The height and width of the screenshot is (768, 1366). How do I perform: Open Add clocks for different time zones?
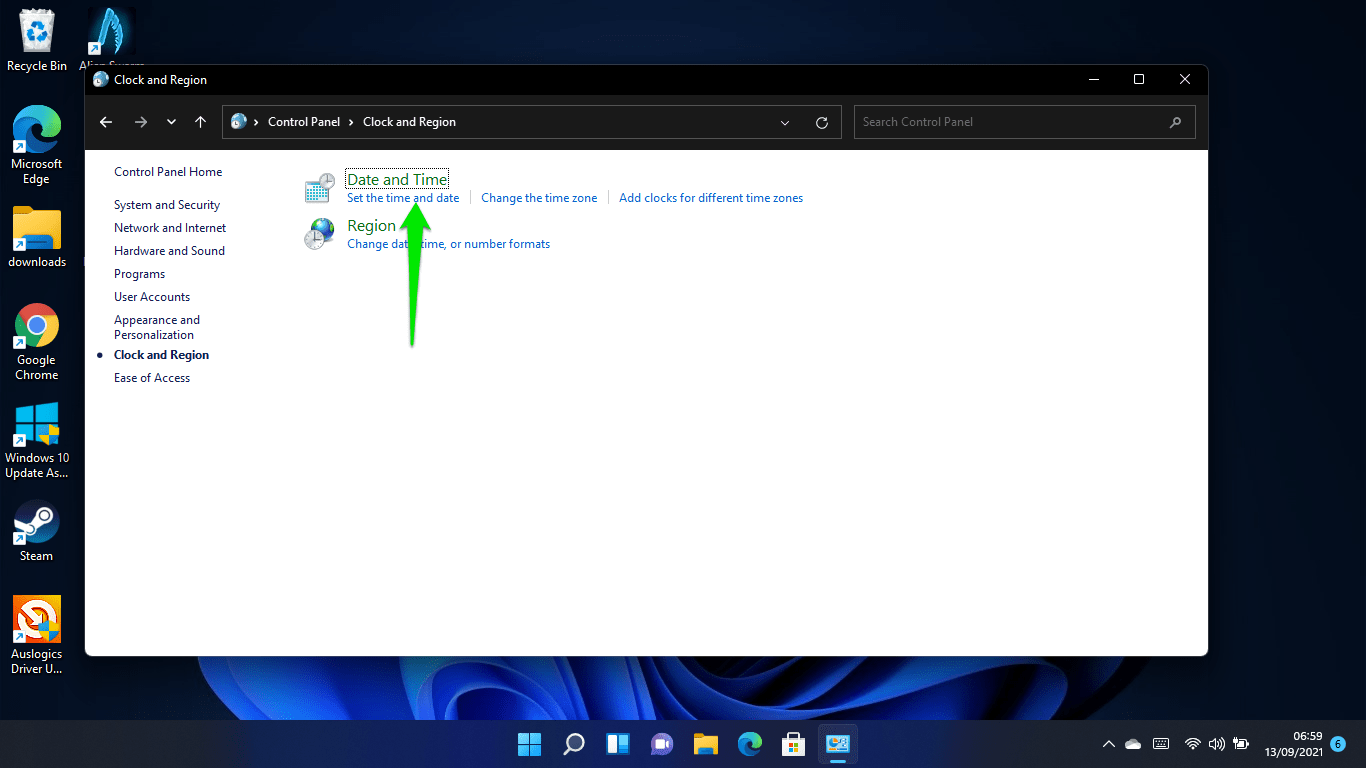tap(711, 198)
